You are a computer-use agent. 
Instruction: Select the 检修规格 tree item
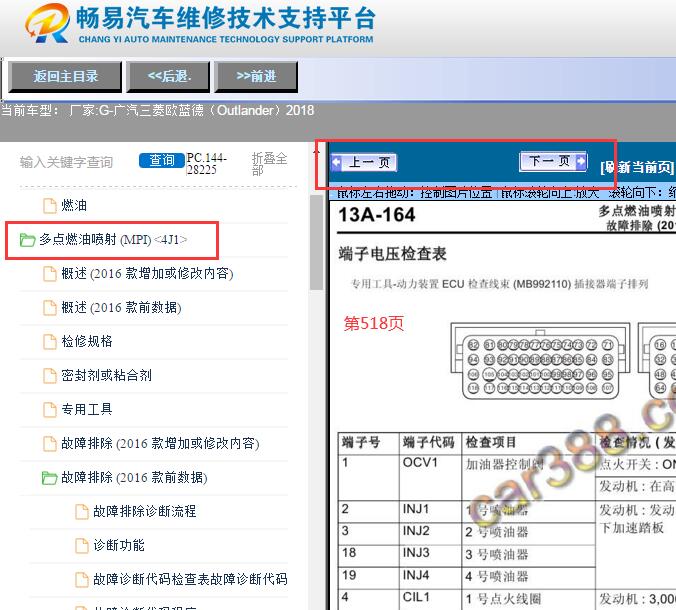pos(87,341)
